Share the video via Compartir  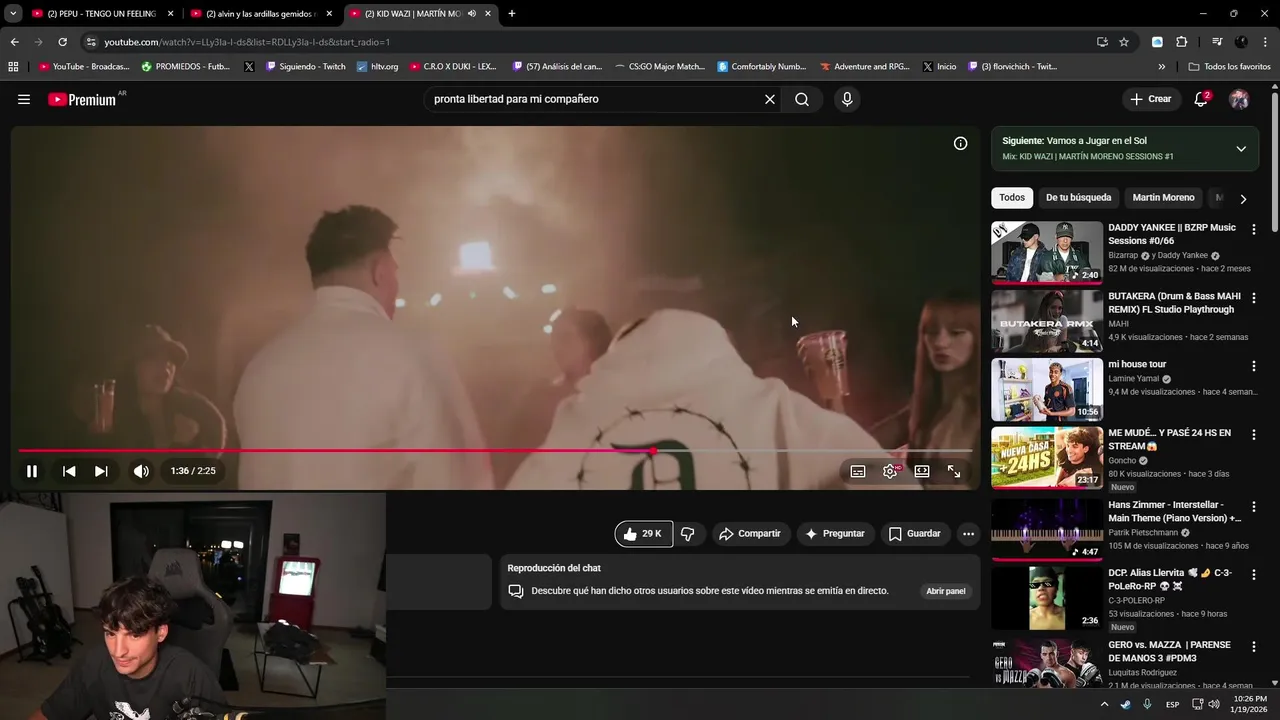click(750, 534)
